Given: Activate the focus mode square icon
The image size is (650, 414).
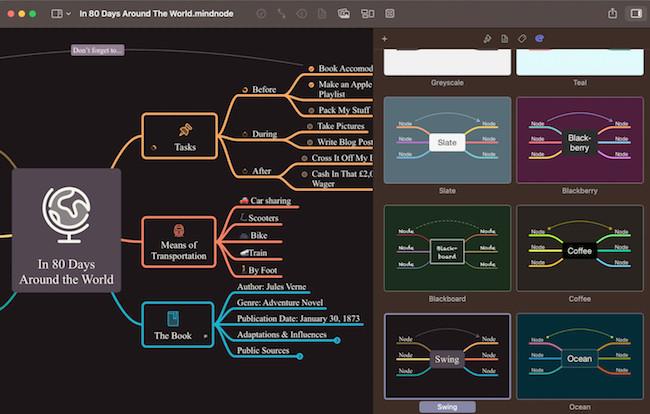Looking at the screenshot, I should tap(390, 14).
